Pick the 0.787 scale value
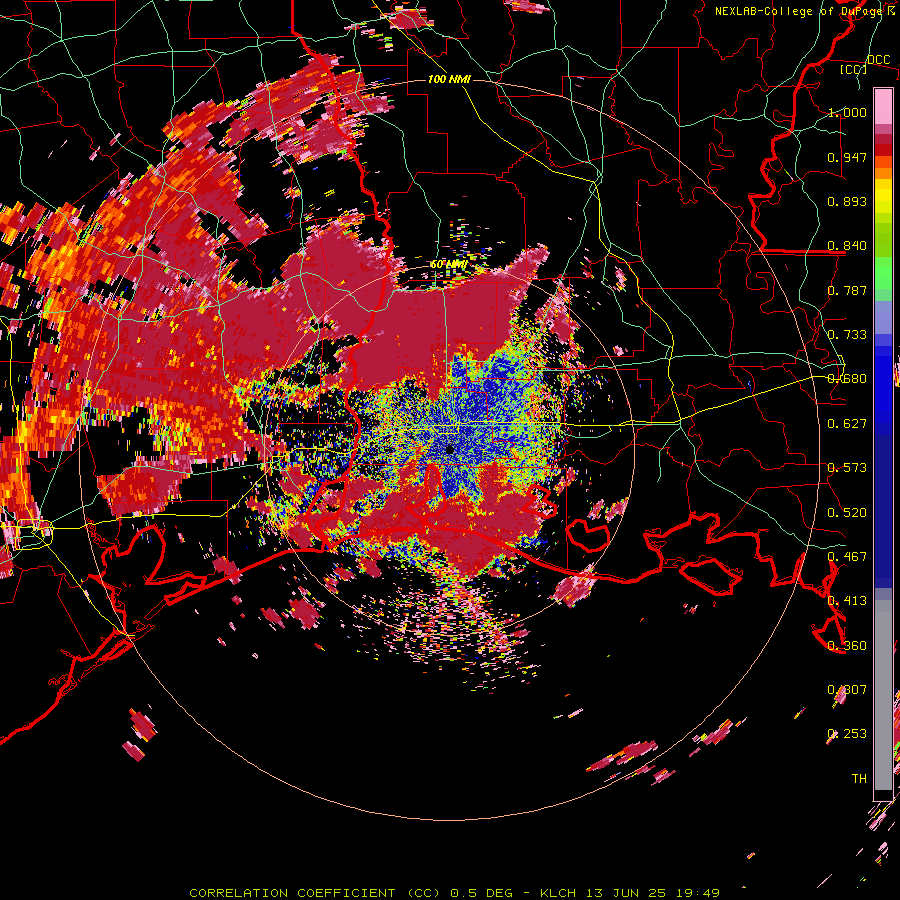This screenshot has height=900, width=900. pyautogui.click(x=847, y=290)
